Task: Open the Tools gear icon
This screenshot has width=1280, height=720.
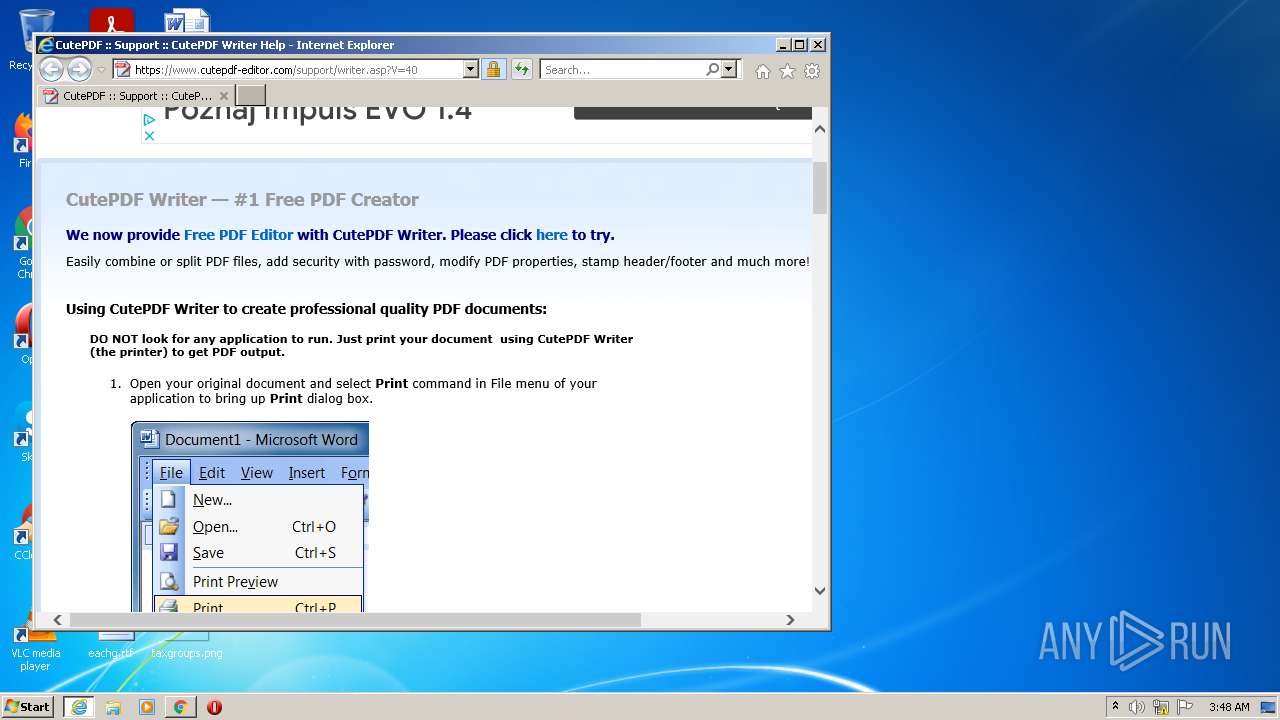Action: 812,71
